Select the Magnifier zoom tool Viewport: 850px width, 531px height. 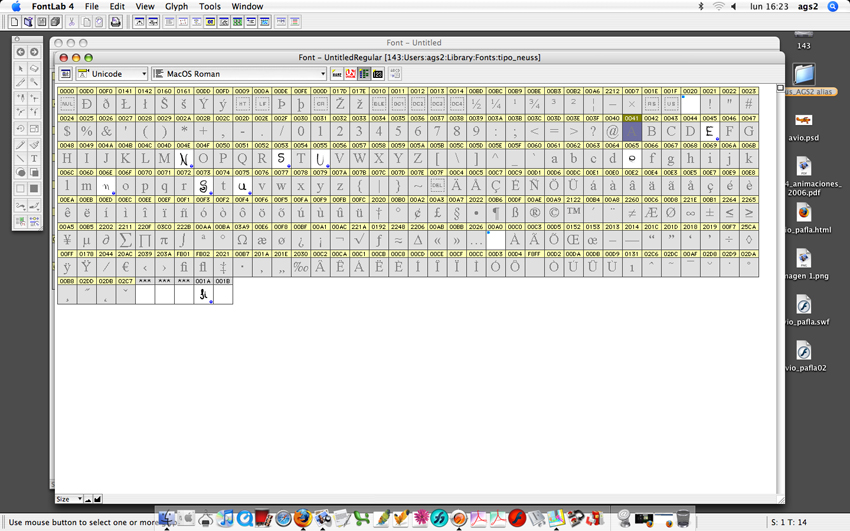point(34,82)
